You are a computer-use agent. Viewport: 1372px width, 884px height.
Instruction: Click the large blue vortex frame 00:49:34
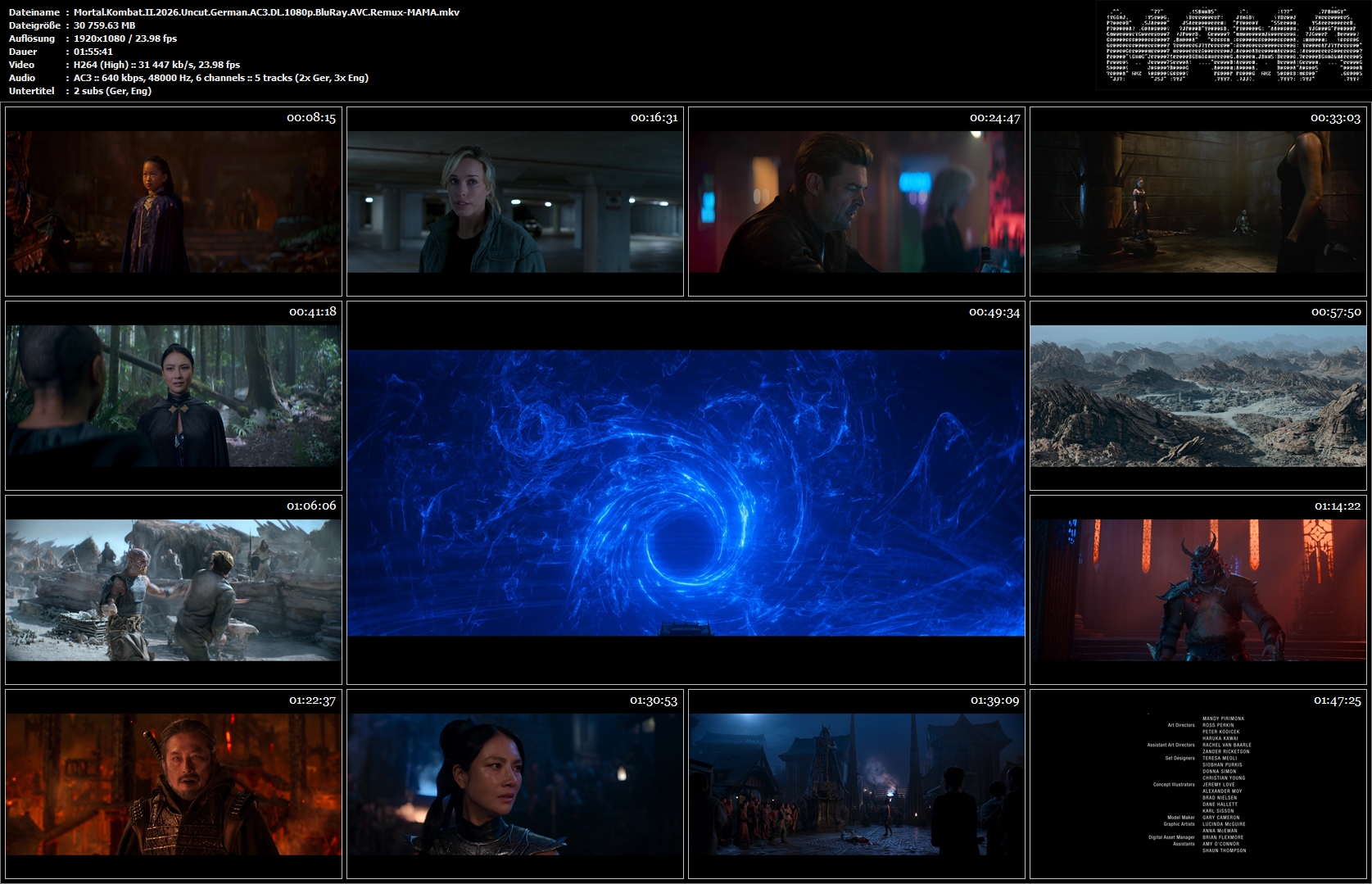(x=686, y=492)
